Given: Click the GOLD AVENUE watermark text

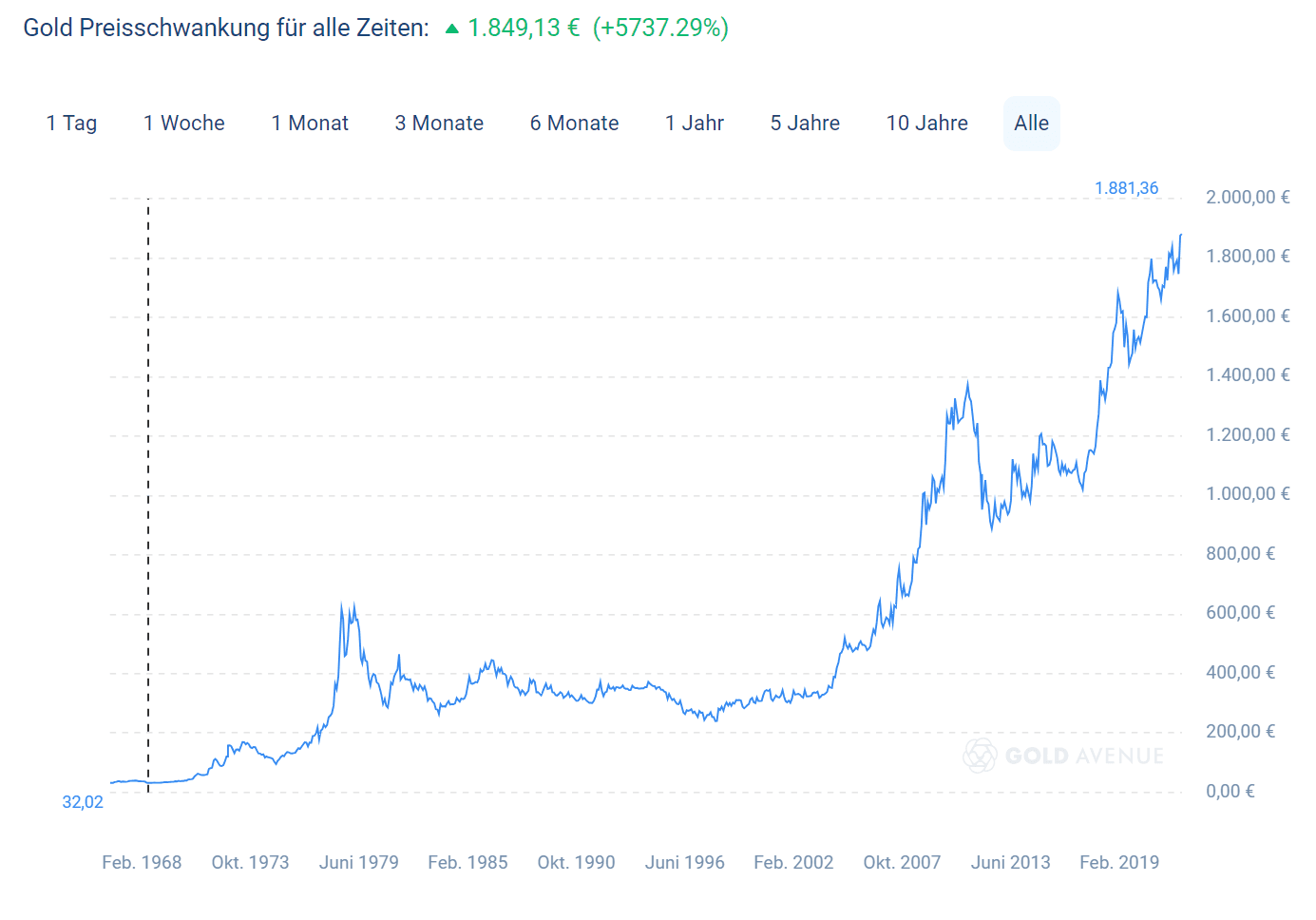Looking at the screenshot, I should coord(1084,757).
